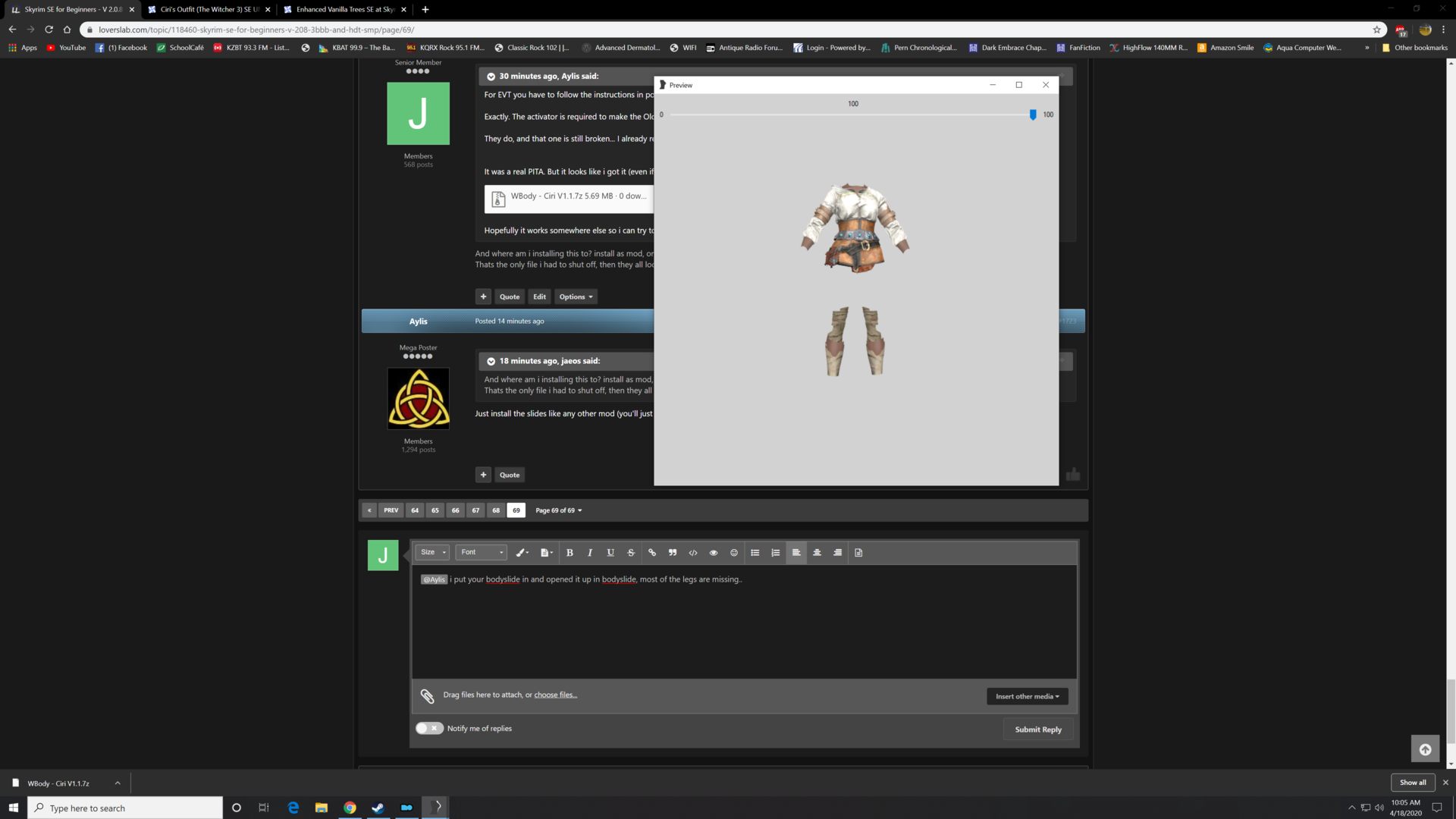Viewport: 1456px width, 819px height.
Task: Insert a numbered list
Action: tap(776, 553)
